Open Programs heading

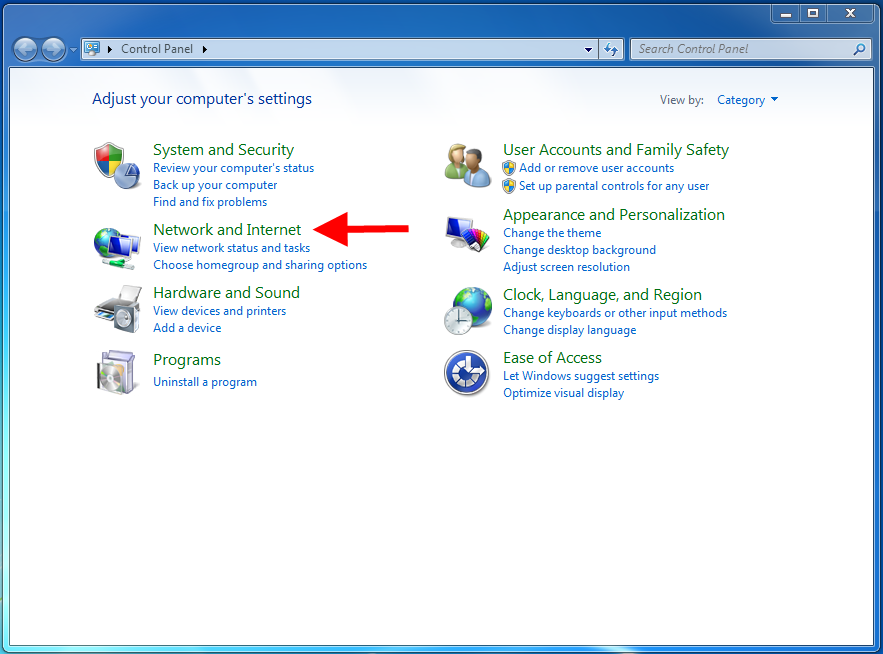tap(187, 360)
